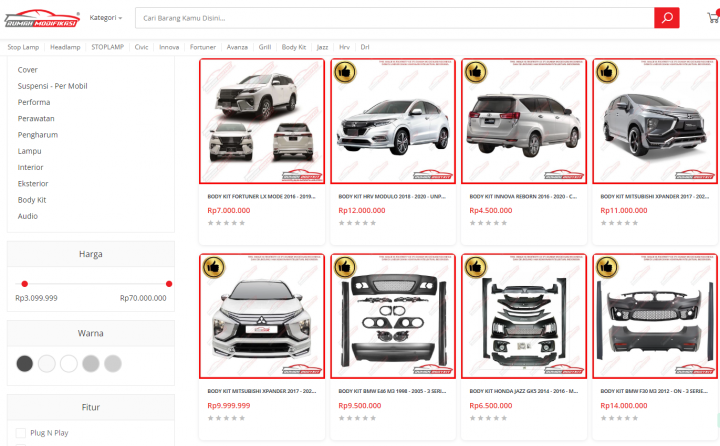The height and width of the screenshot is (446, 720).
Task: Click thumbs-up badge on HRV Modulo card
Action: 345,72
